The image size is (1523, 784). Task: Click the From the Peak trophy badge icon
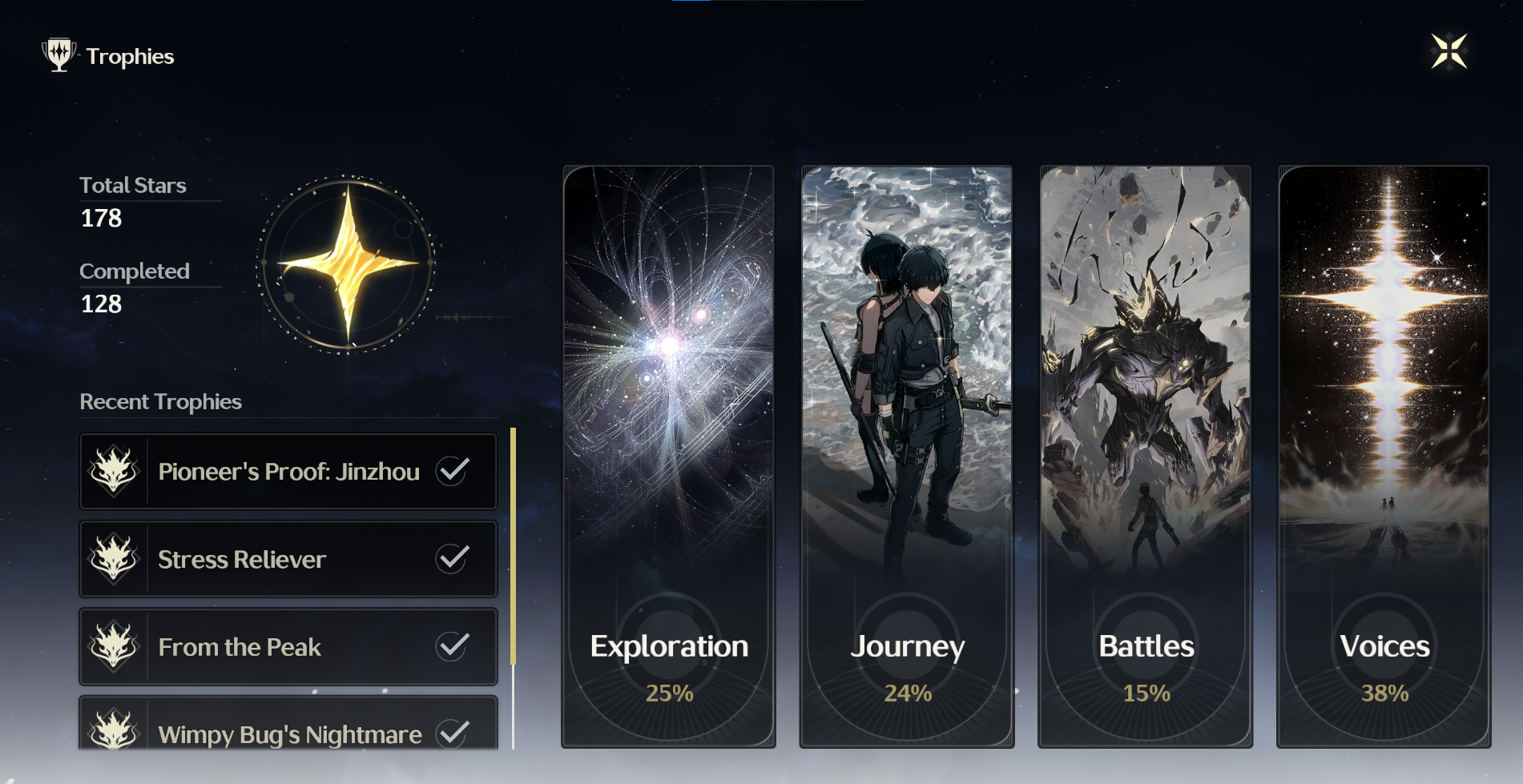pyautogui.click(x=114, y=646)
